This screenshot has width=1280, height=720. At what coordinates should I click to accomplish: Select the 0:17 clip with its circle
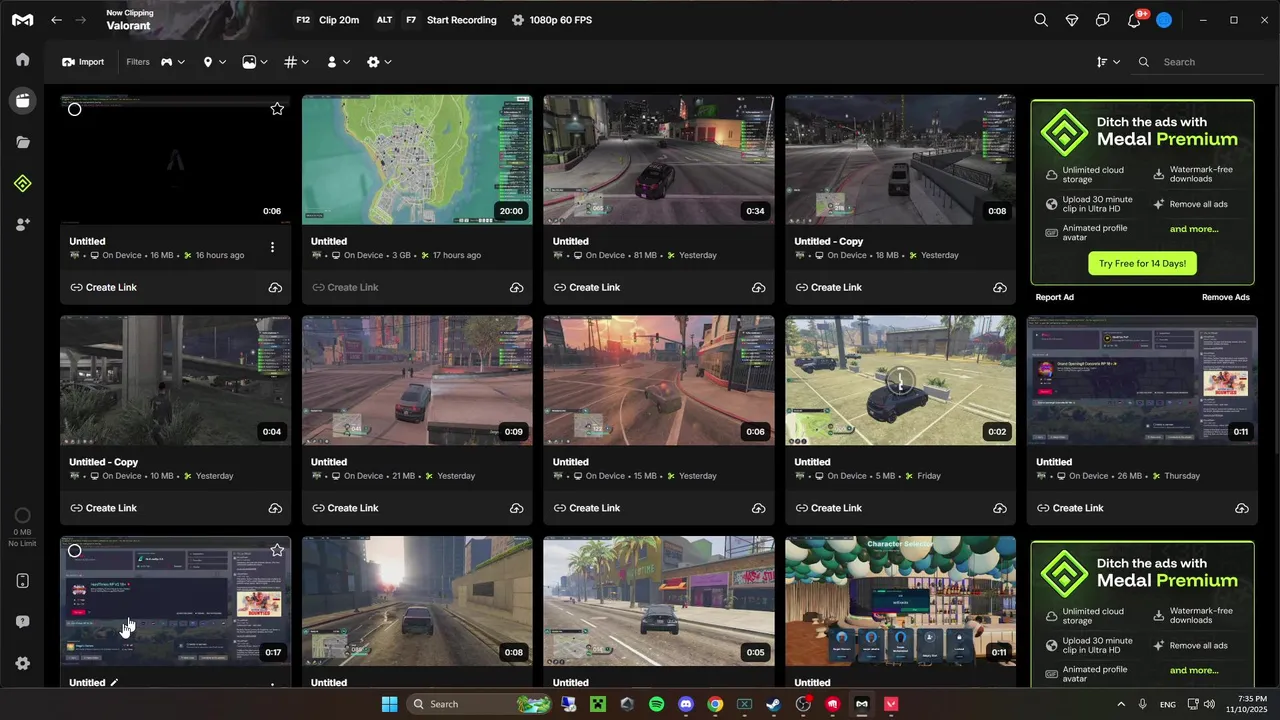[x=74, y=550]
